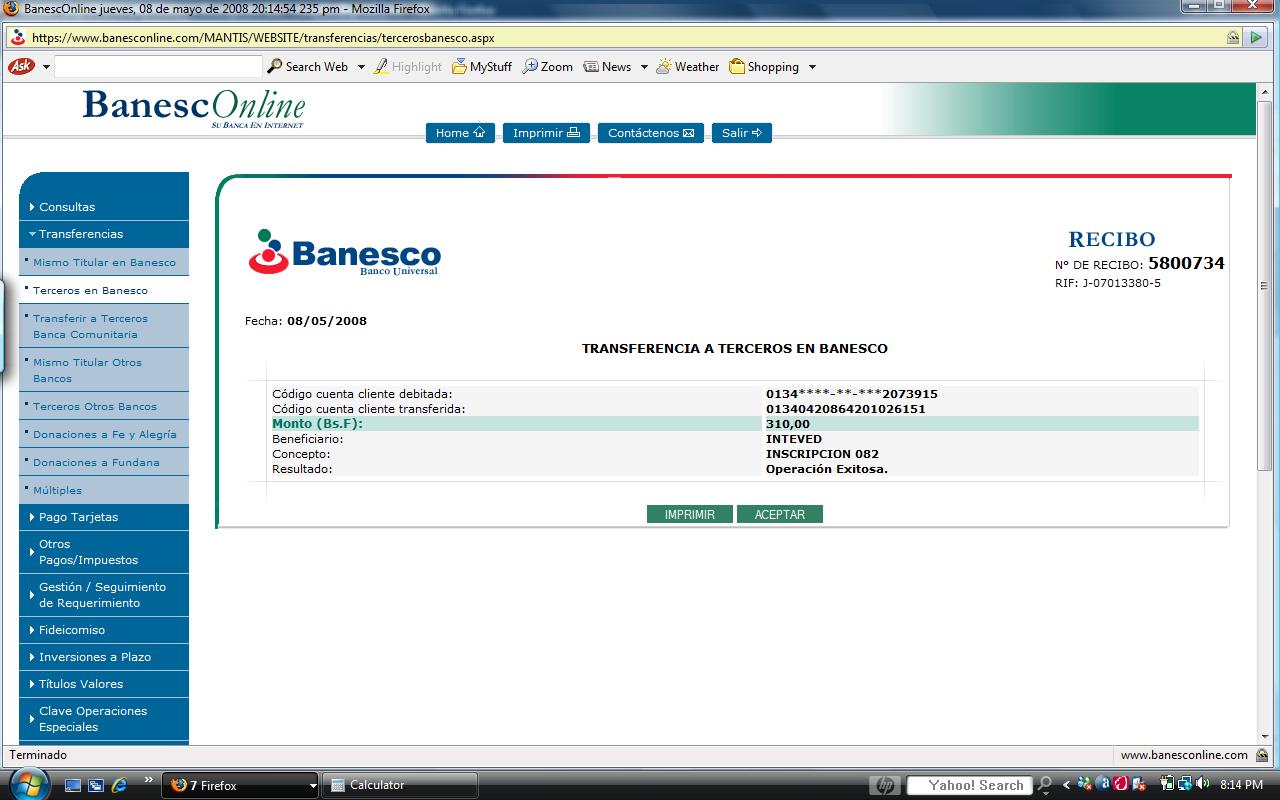Open the Search Web dropdown arrow
Image resolution: width=1280 pixels, height=800 pixels.
[362, 67]
